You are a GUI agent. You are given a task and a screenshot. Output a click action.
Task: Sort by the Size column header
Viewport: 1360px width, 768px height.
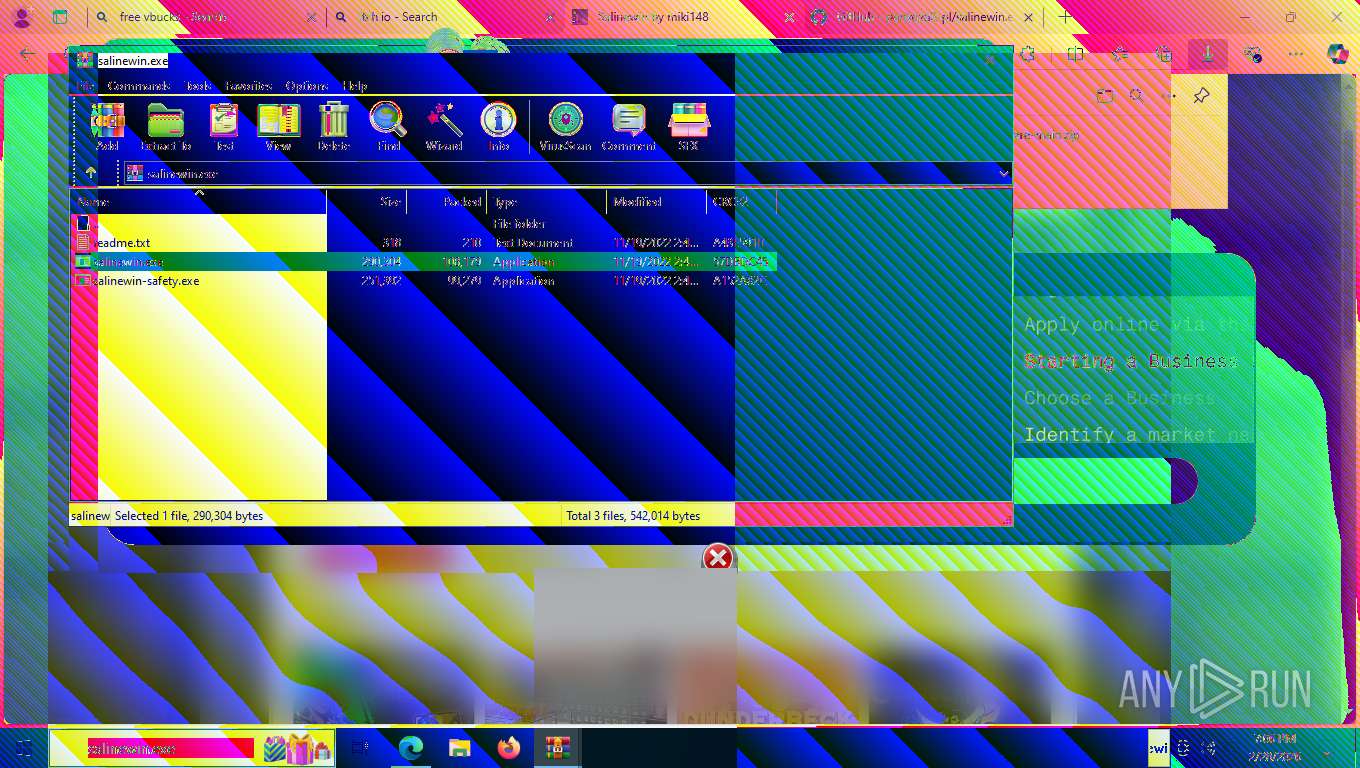click(x=367, y=202)
